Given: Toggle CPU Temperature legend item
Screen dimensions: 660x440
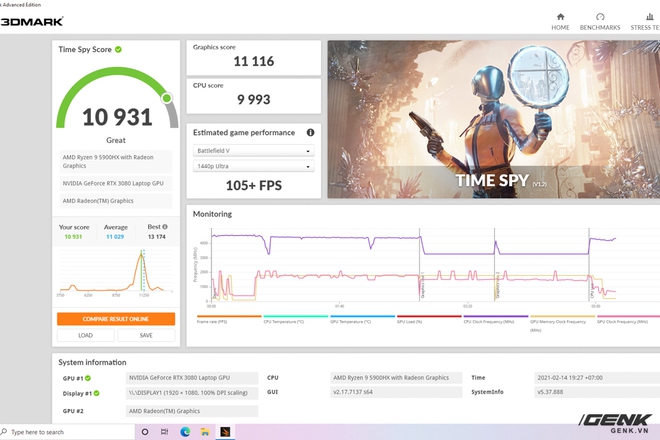Looking at the screenshot, I should (x=295, y=319).
